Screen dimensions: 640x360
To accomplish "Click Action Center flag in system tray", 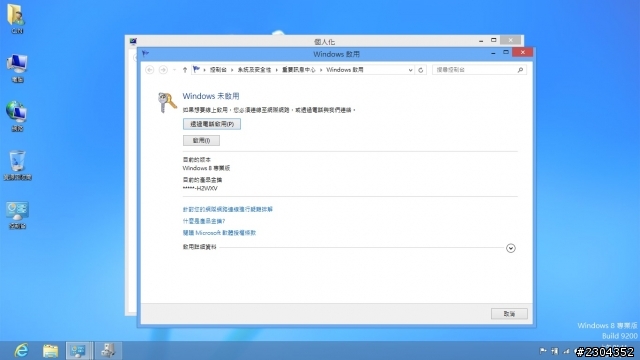I will point(543,351).
